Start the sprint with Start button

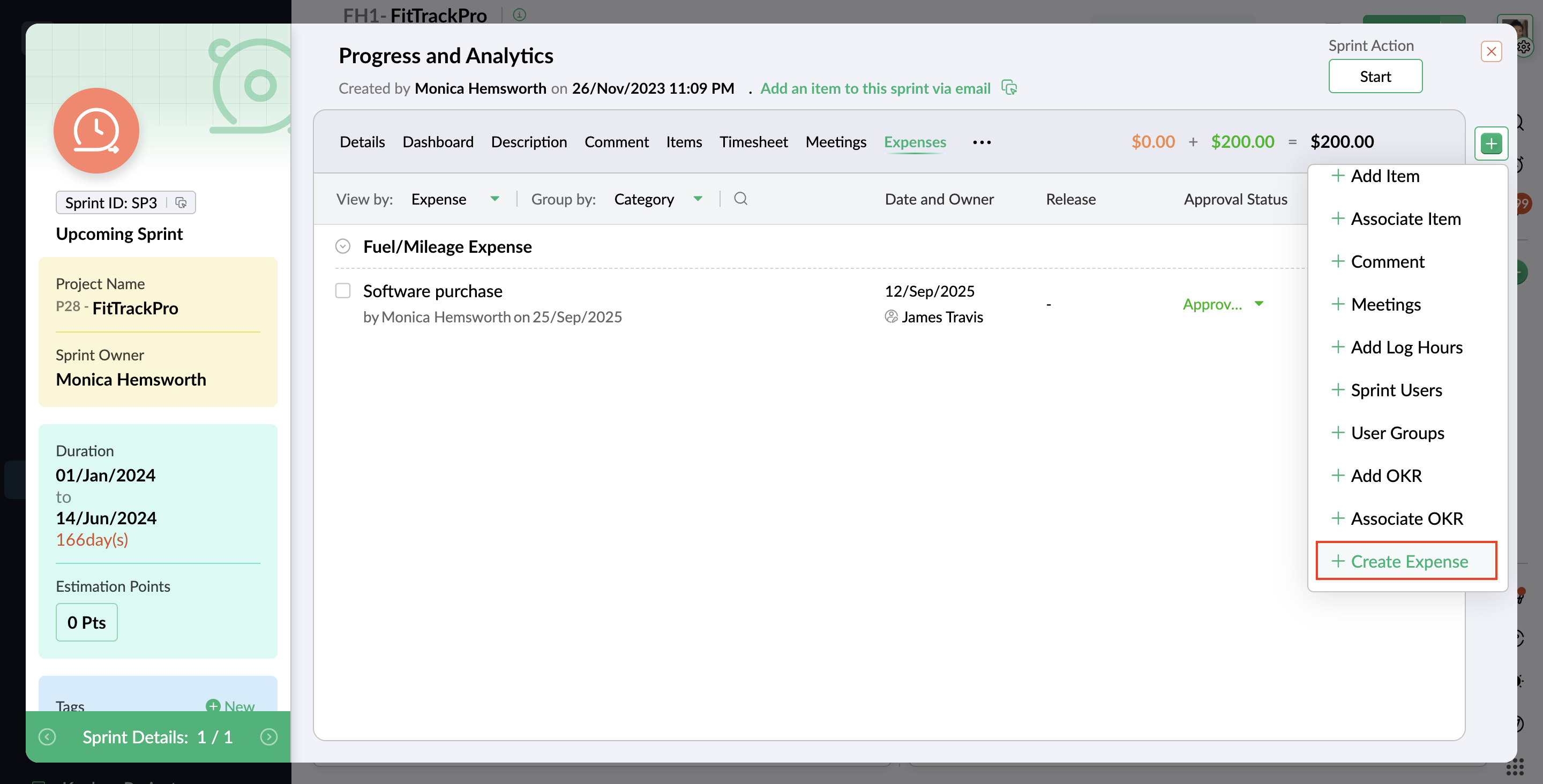1375,76
